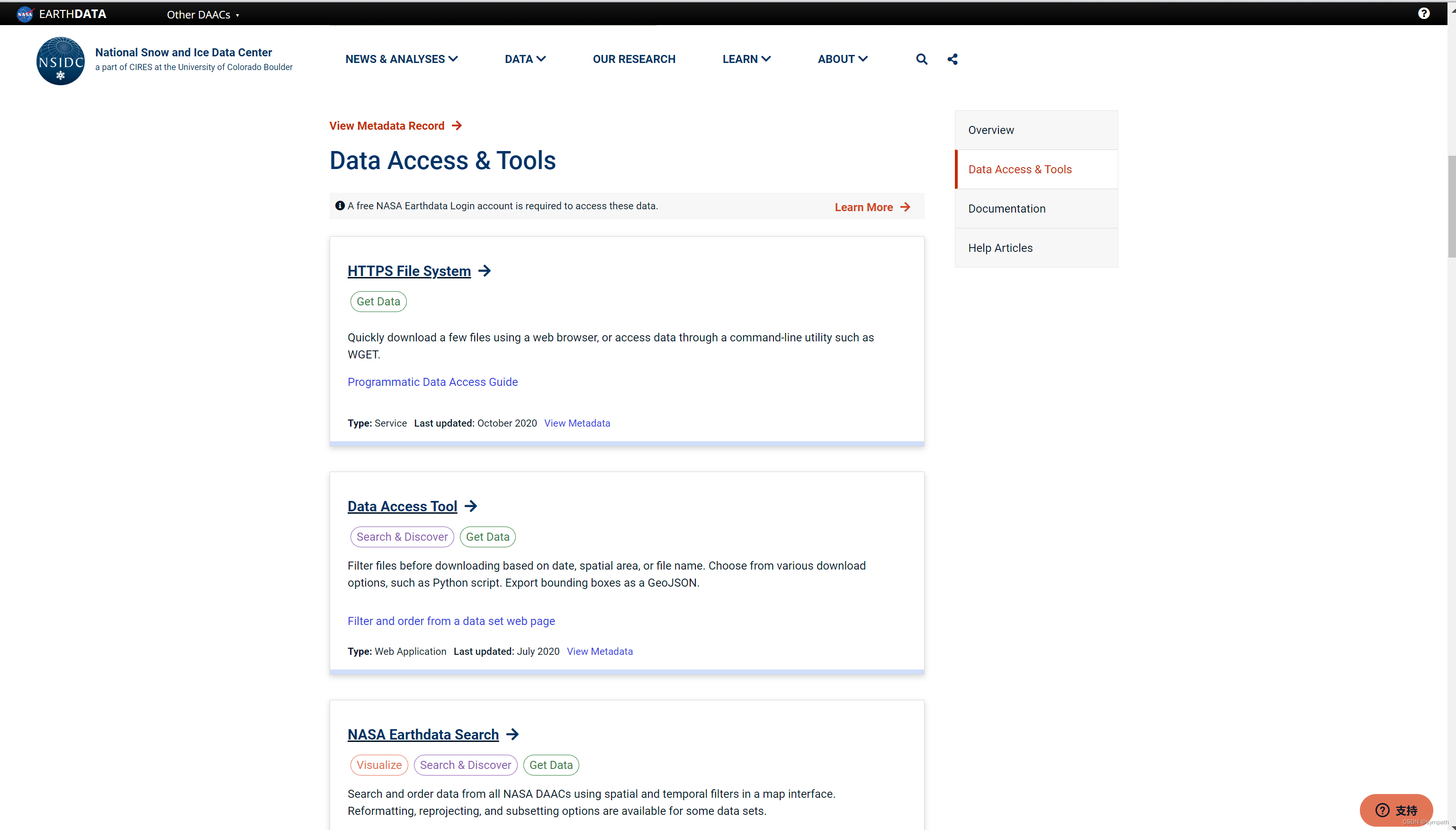Open the help question mark icon
Image resolution: width=1456 pixels, height=830 pixels.
pyautogui.click(x=1423, y=14)
